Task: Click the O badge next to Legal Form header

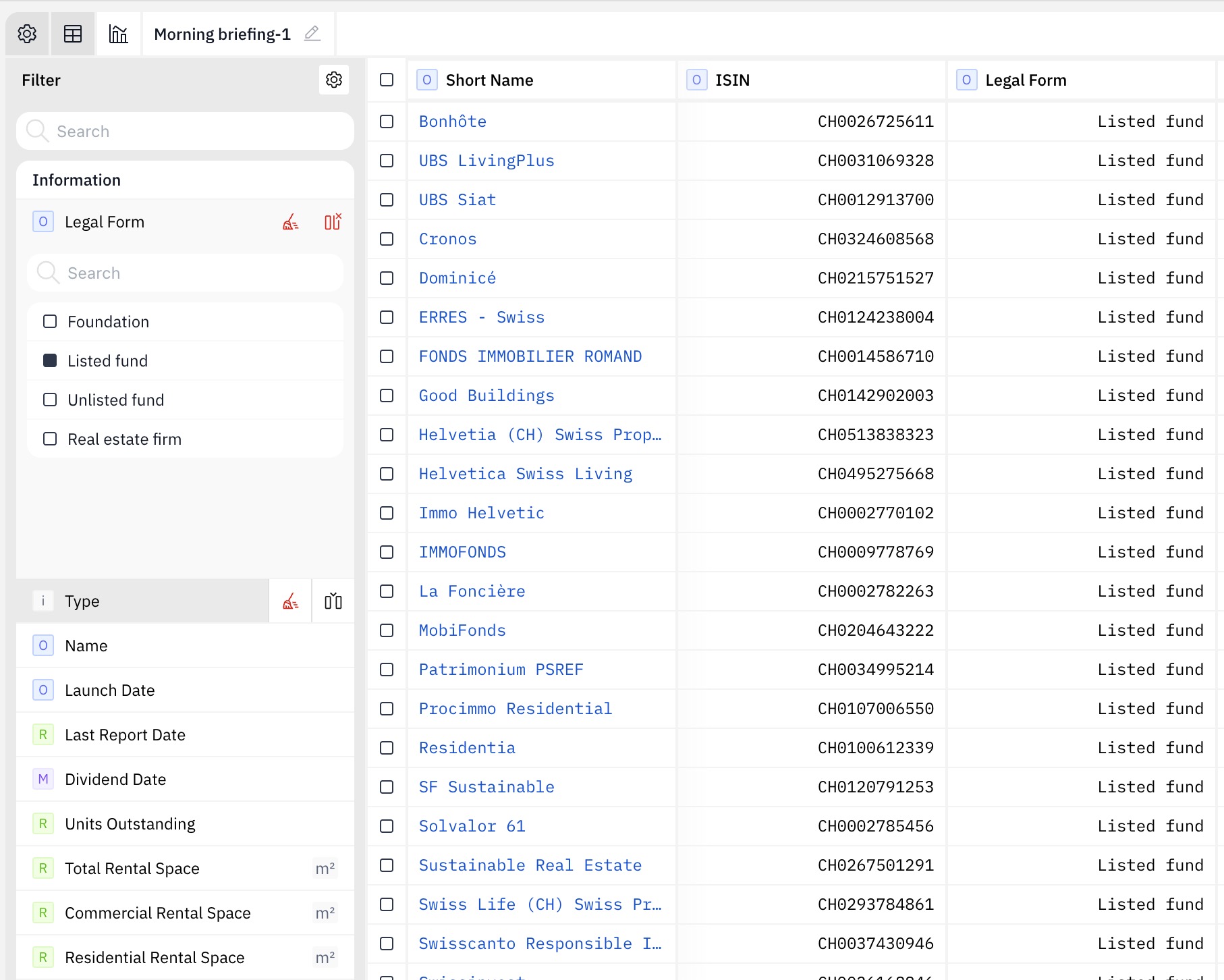Action: click(967, 80)
